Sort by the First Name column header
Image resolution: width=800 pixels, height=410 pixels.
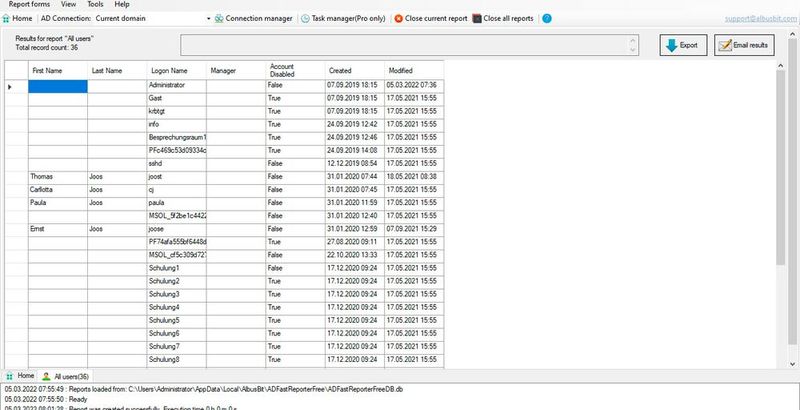click(58, 70)
